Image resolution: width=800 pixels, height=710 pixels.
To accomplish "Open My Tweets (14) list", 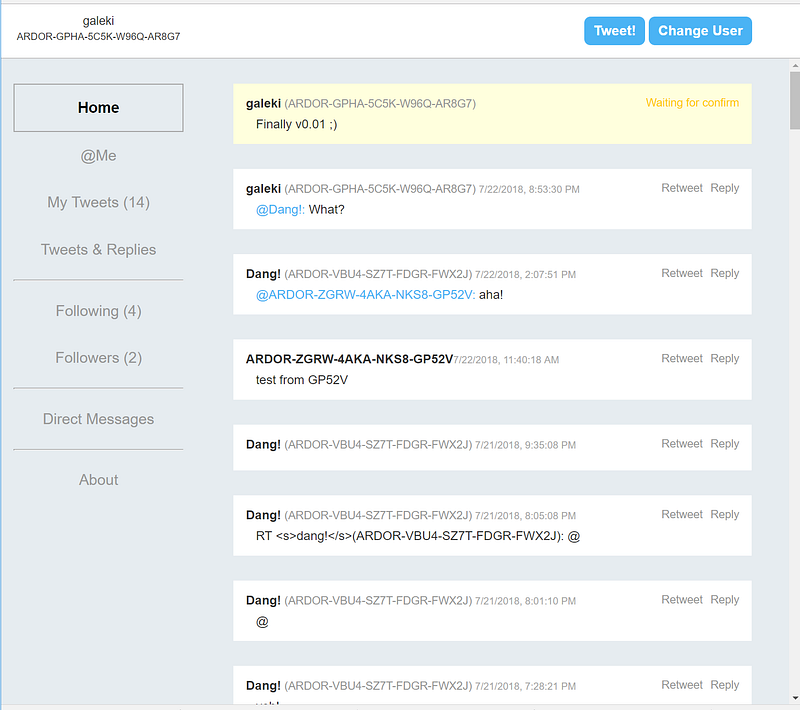I will point(98,203).
